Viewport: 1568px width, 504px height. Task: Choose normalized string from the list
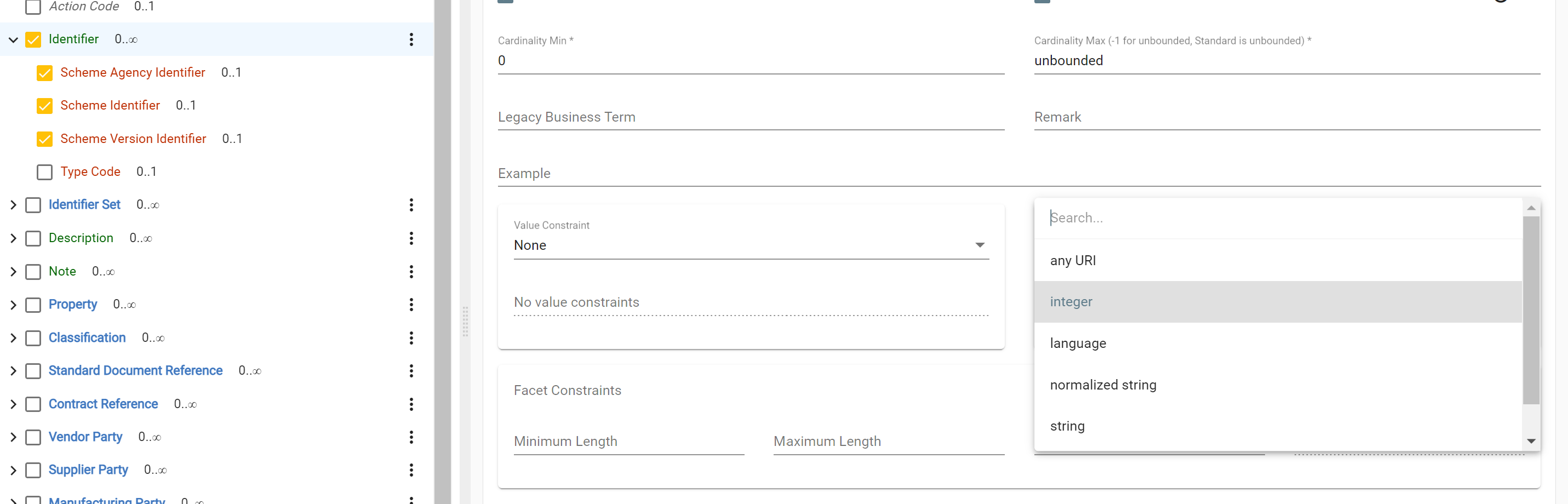[1103, 385]
